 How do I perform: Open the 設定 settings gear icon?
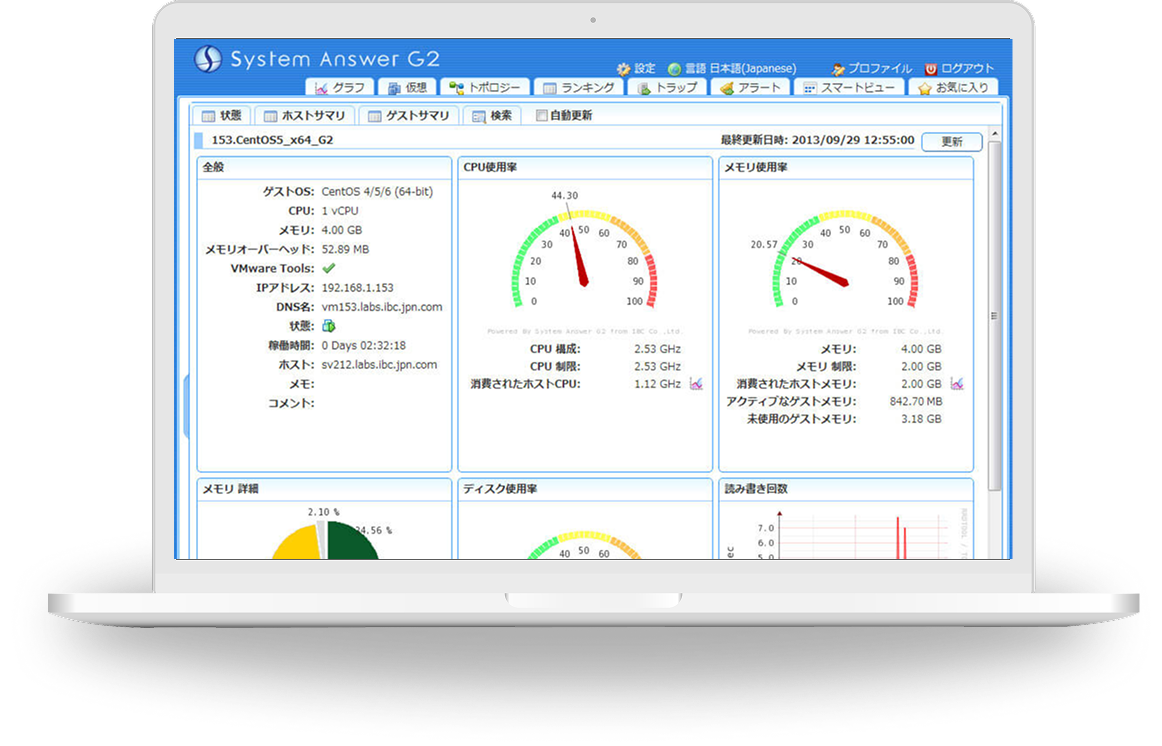[x=624, y=69]
